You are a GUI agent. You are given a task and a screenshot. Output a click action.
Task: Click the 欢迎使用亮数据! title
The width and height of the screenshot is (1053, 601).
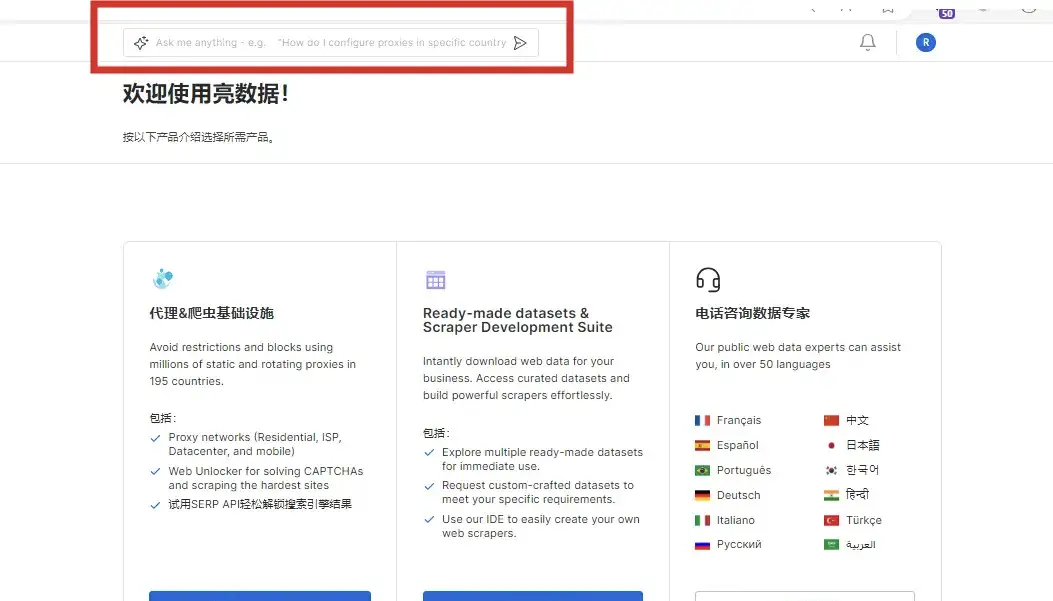205,93
